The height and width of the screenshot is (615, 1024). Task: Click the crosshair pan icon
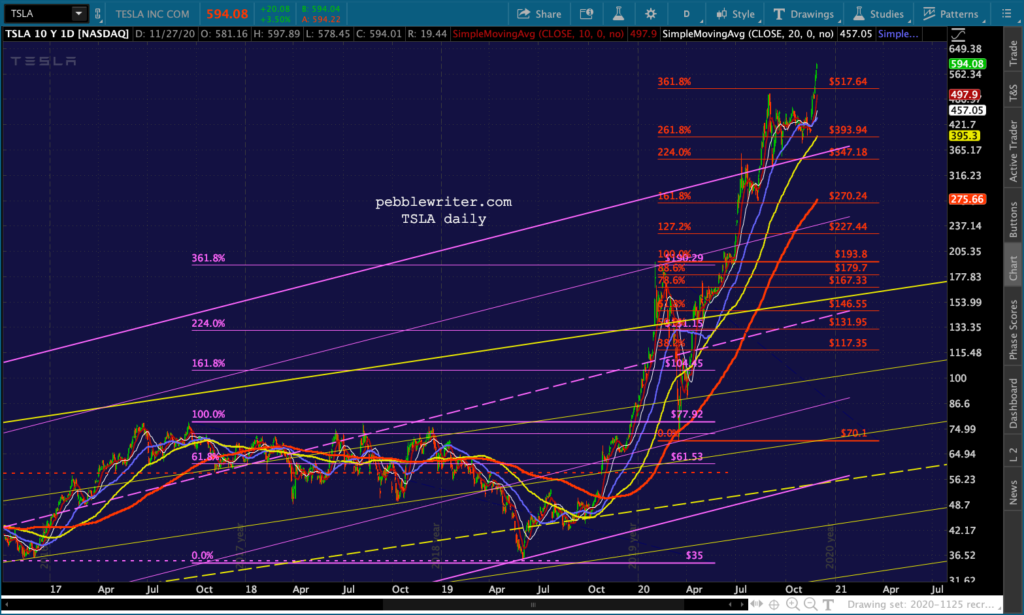coord(774,605)
